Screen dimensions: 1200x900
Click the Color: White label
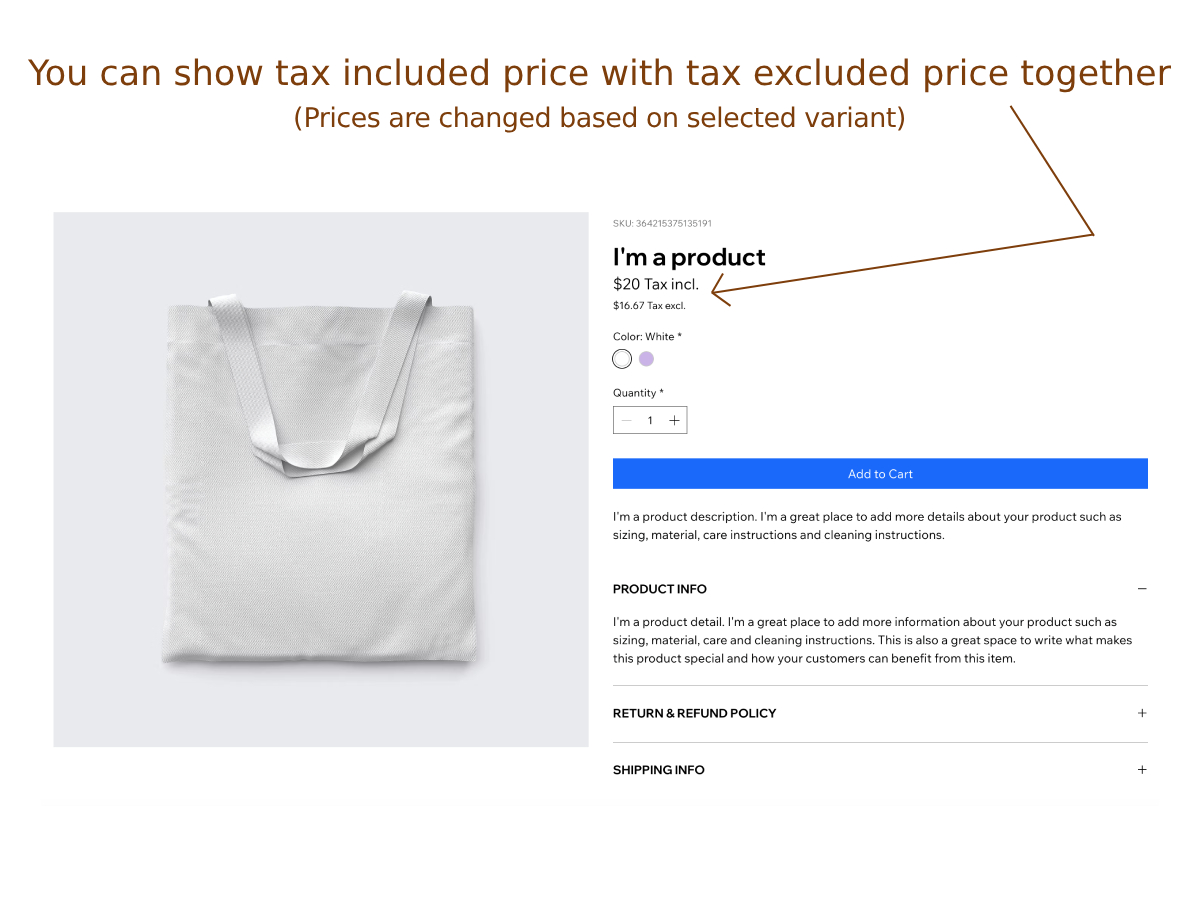647,337
